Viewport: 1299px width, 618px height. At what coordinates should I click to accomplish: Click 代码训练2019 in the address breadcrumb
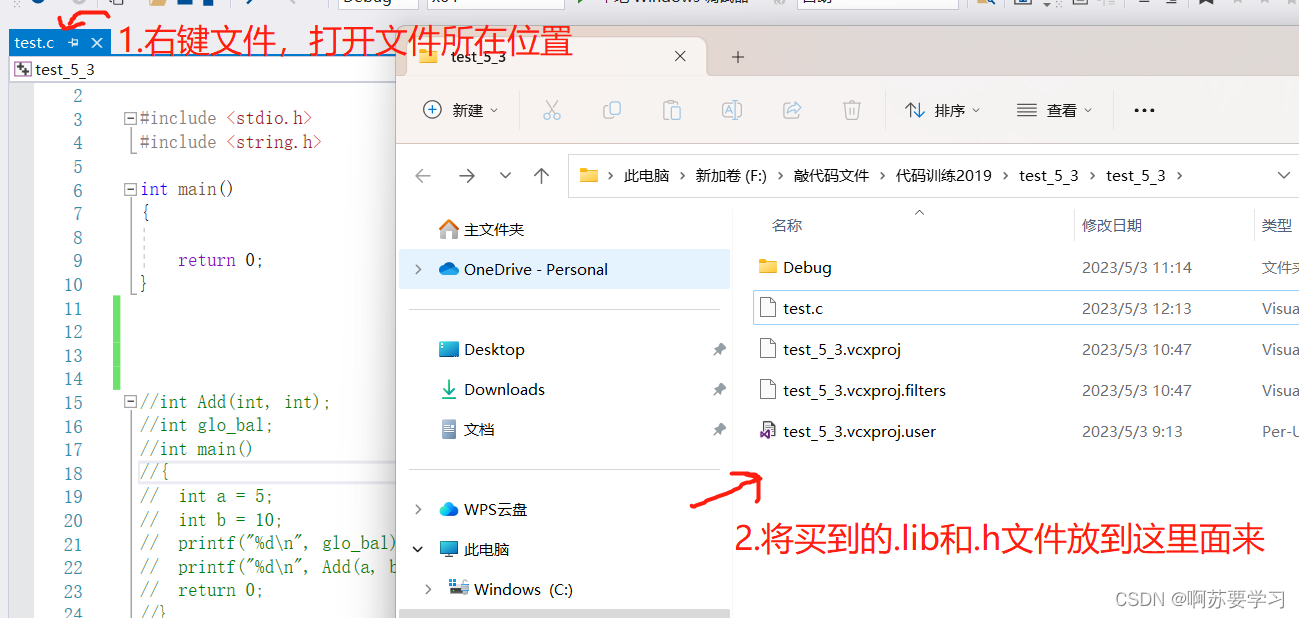tap(944, 176)
